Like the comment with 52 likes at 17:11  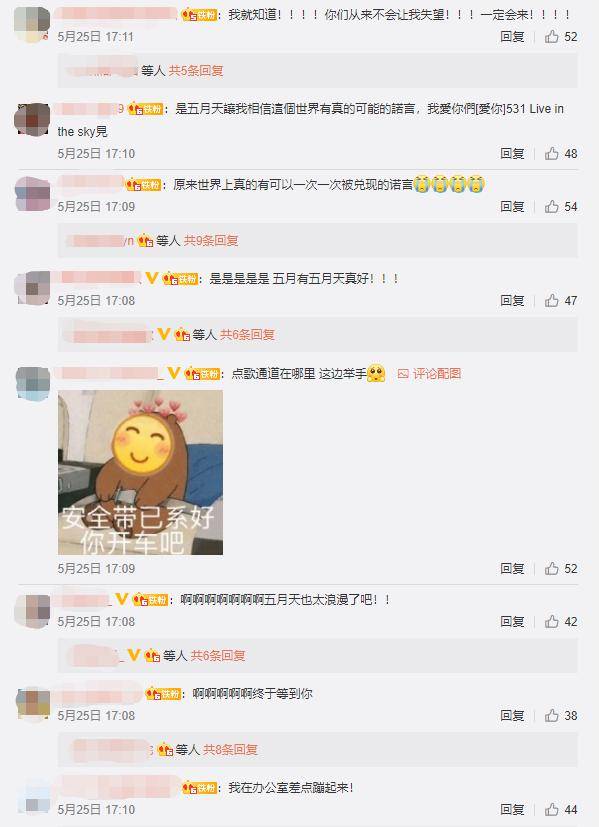point(552,36)
